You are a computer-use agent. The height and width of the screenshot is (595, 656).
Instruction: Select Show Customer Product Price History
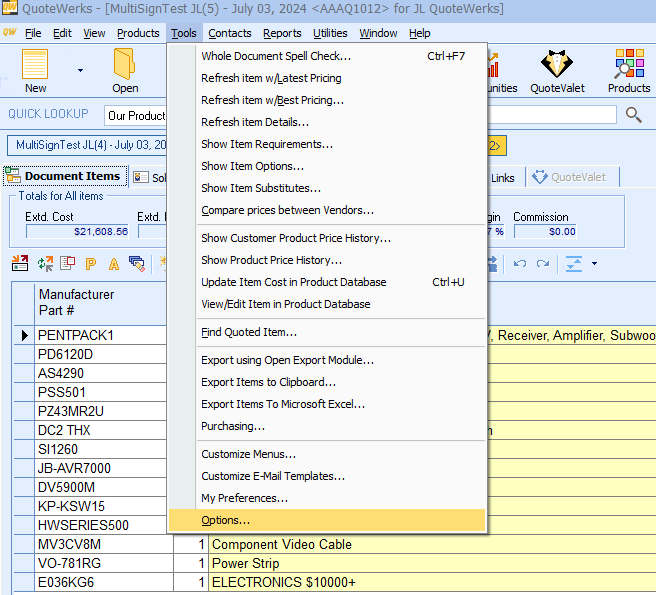point(327,238)
